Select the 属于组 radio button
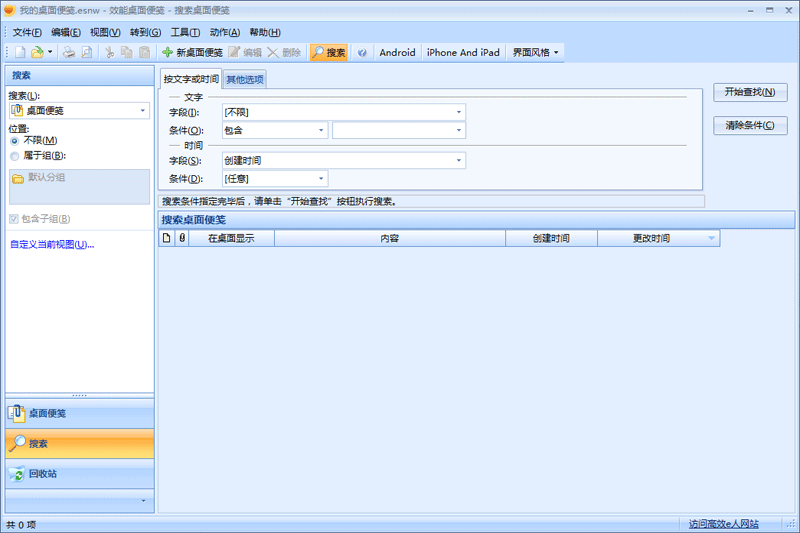 (15, 156)
